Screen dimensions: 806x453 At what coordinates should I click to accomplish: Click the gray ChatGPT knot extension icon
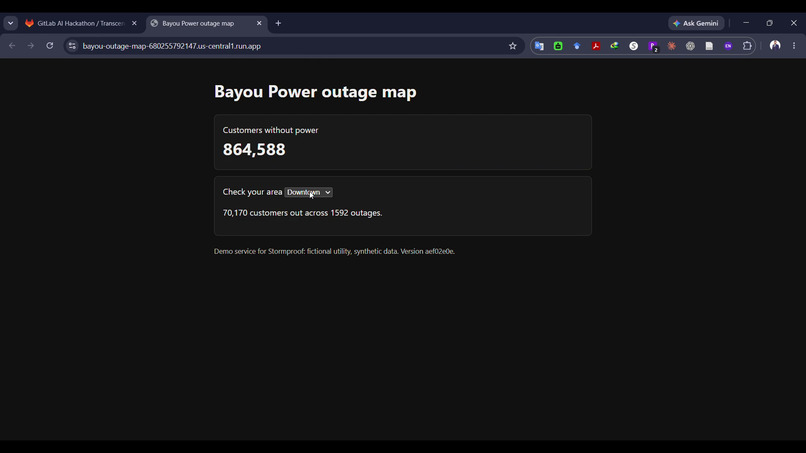pyautogui.click(x=690, y=46)
